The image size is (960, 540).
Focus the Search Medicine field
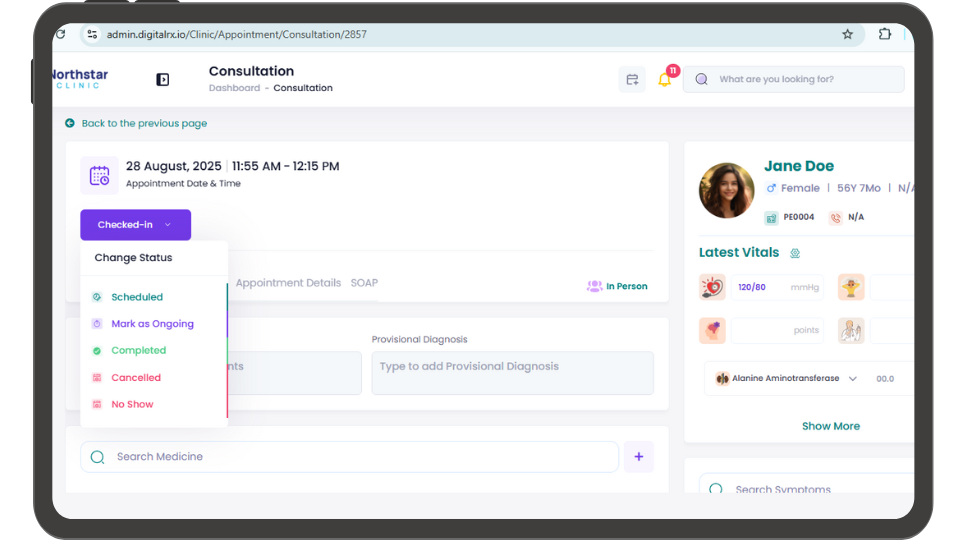pyautogui.click(x=350, y=457)
